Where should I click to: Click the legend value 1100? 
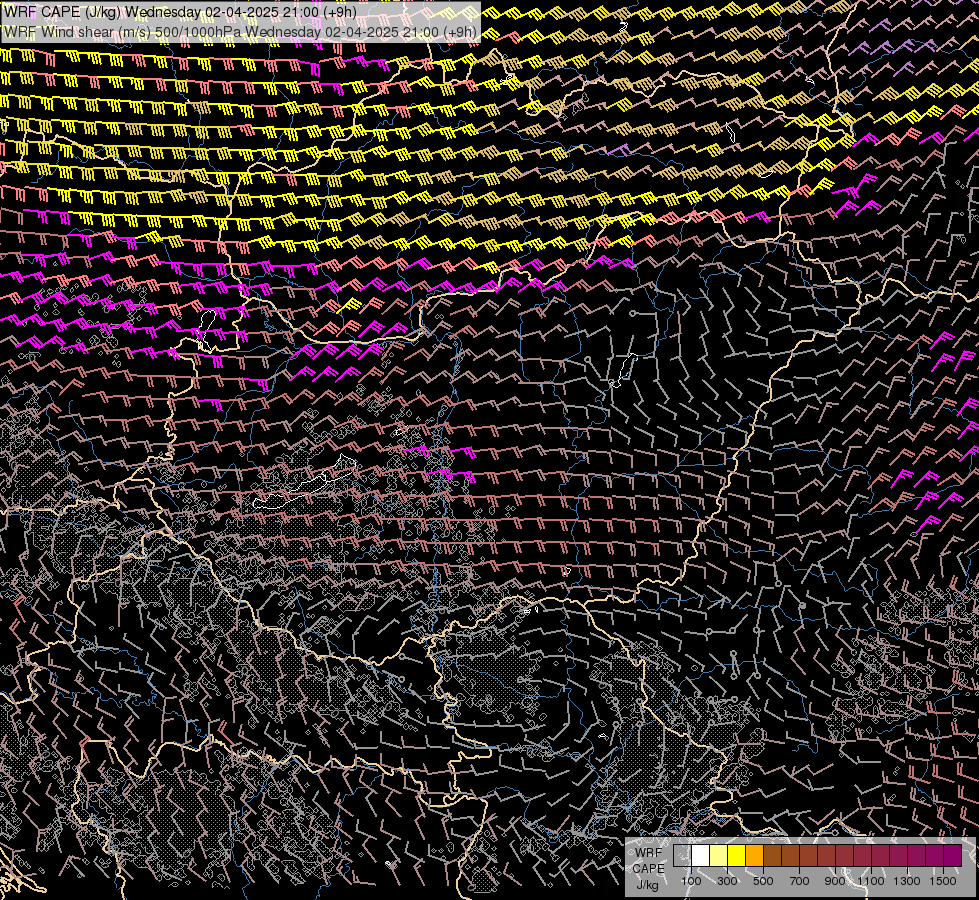[x=871, y=881]
